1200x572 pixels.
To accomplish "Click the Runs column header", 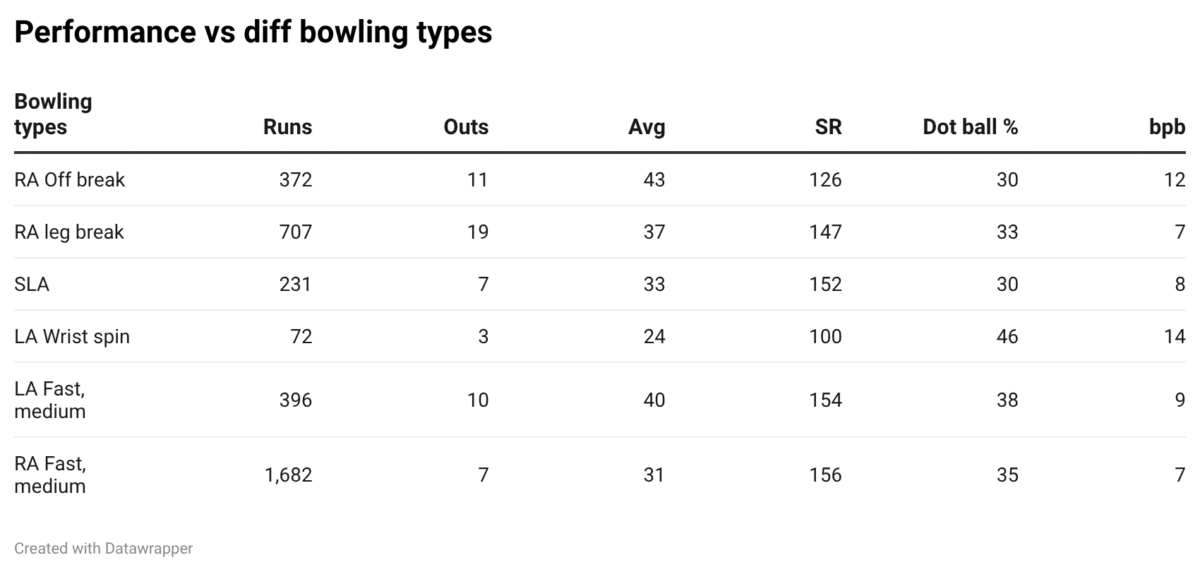I will point(287,127).
